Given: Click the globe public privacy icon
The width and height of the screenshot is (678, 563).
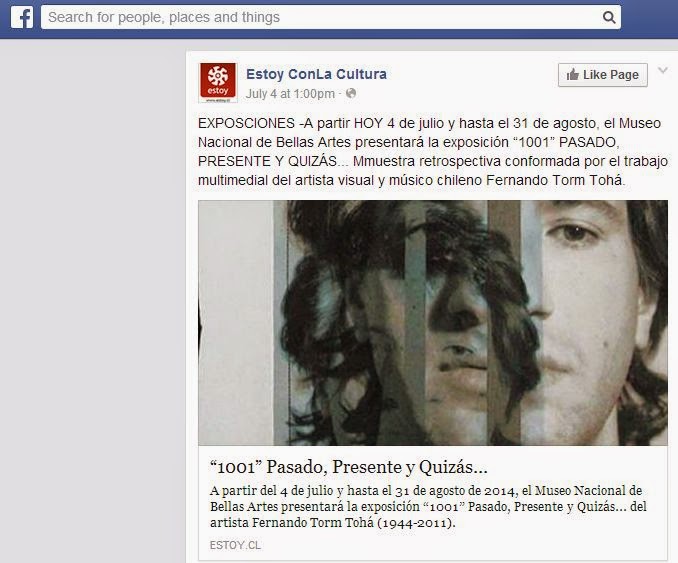Looking at the screenshot, I should (351, 93).
